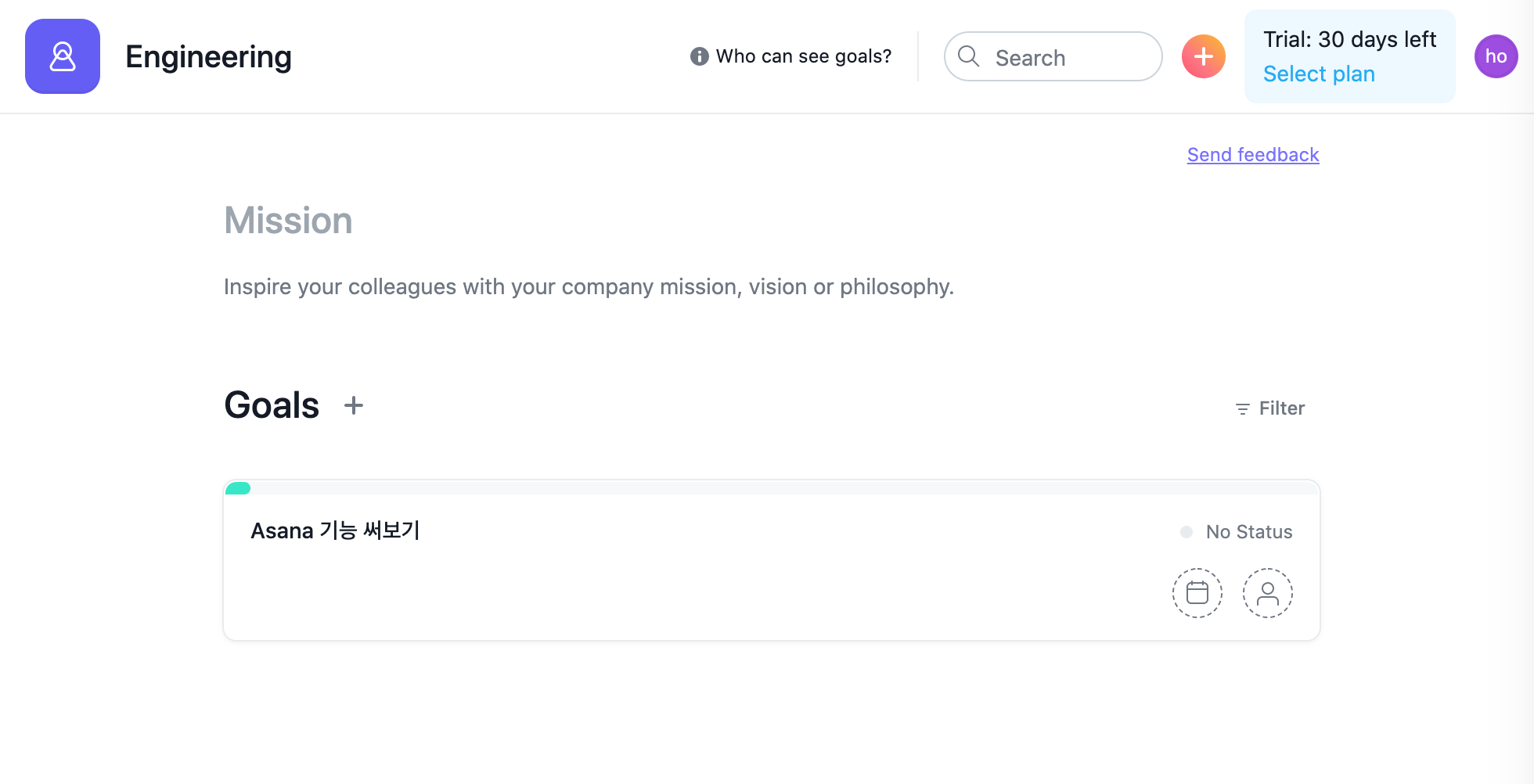Open the orange plus quick-add button
Screen dimensions: 1534x784
tap(1203, 56)
